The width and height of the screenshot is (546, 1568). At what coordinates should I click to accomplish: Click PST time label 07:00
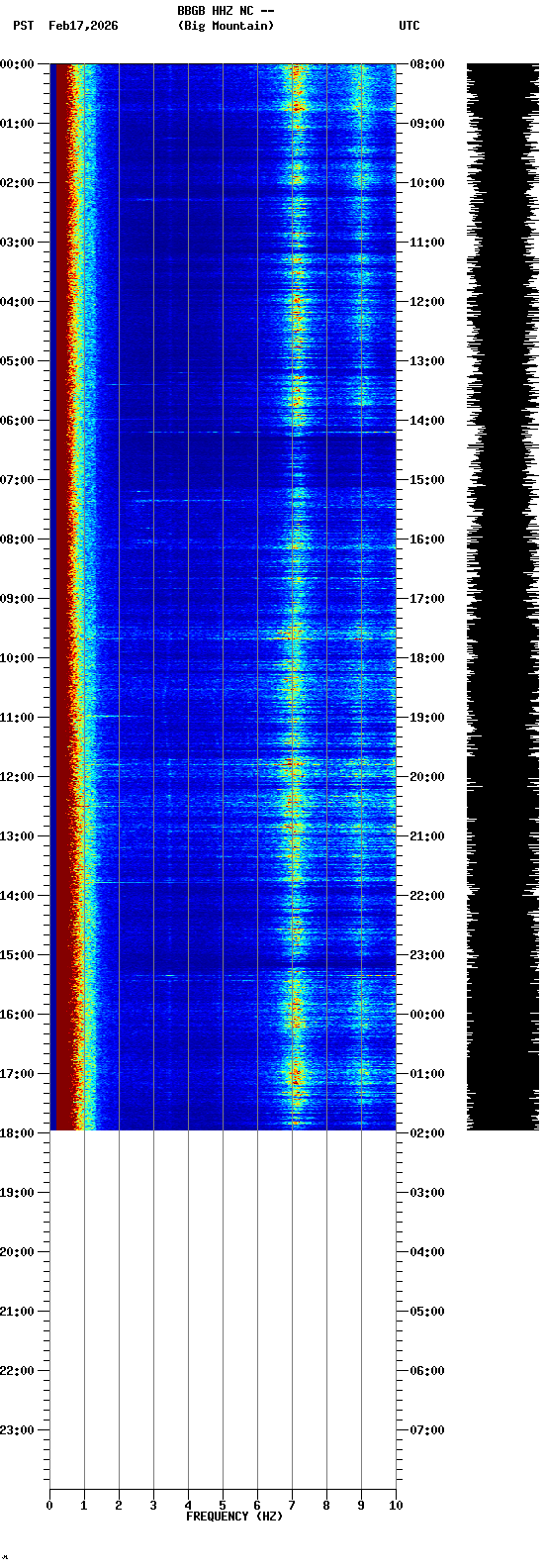click(18, 480)
